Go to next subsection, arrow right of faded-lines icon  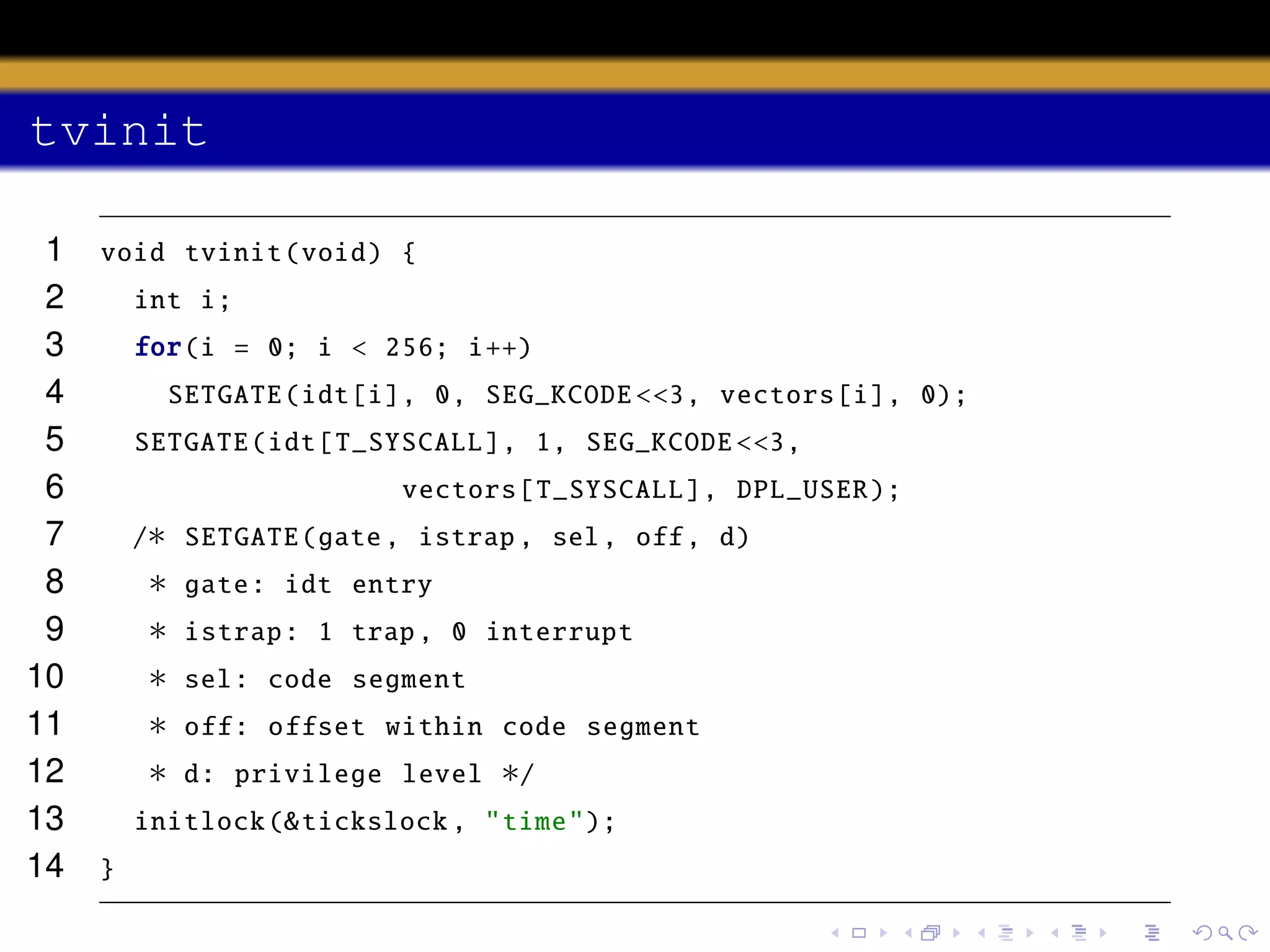click(1030, 933)
